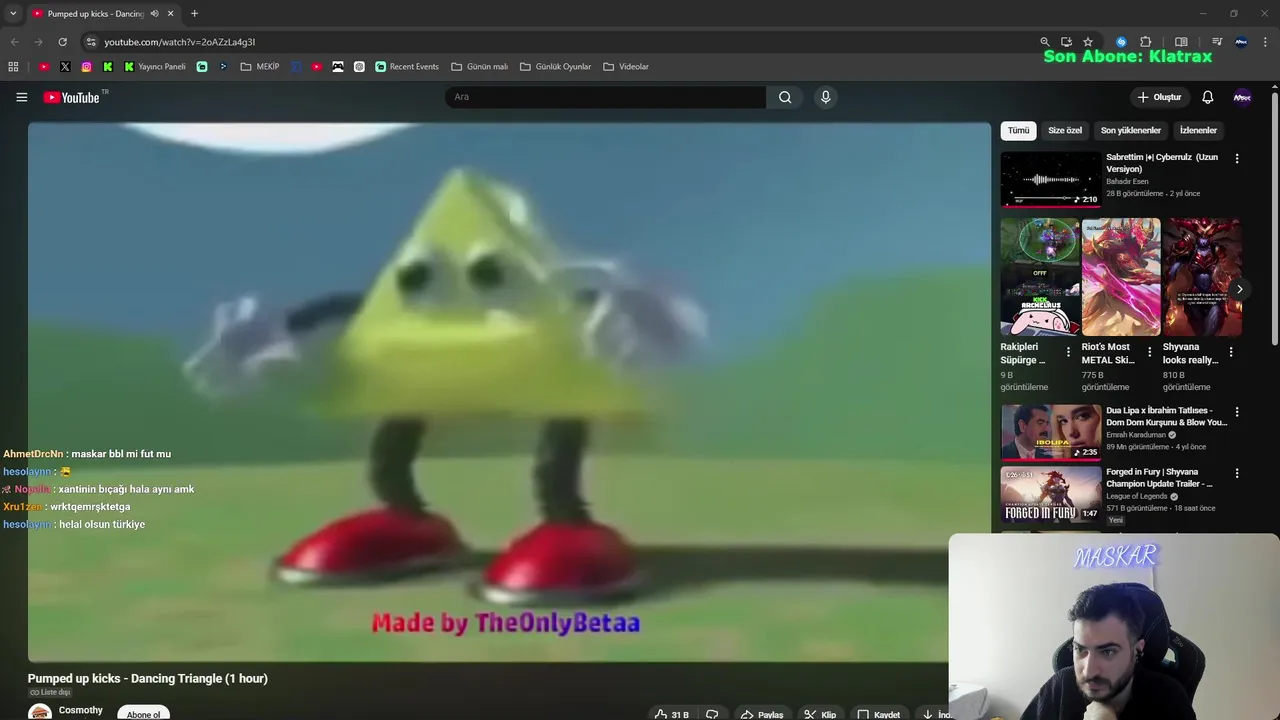Start voice search with the microphone
This screenshot has height=720, width=1280.
click(x=825, y=97)
